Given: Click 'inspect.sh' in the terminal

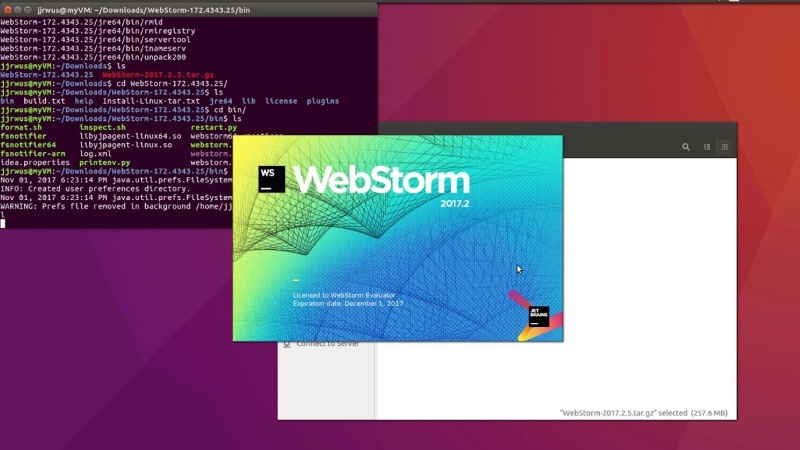Looking at the screenshot, I should coord(102,128).
